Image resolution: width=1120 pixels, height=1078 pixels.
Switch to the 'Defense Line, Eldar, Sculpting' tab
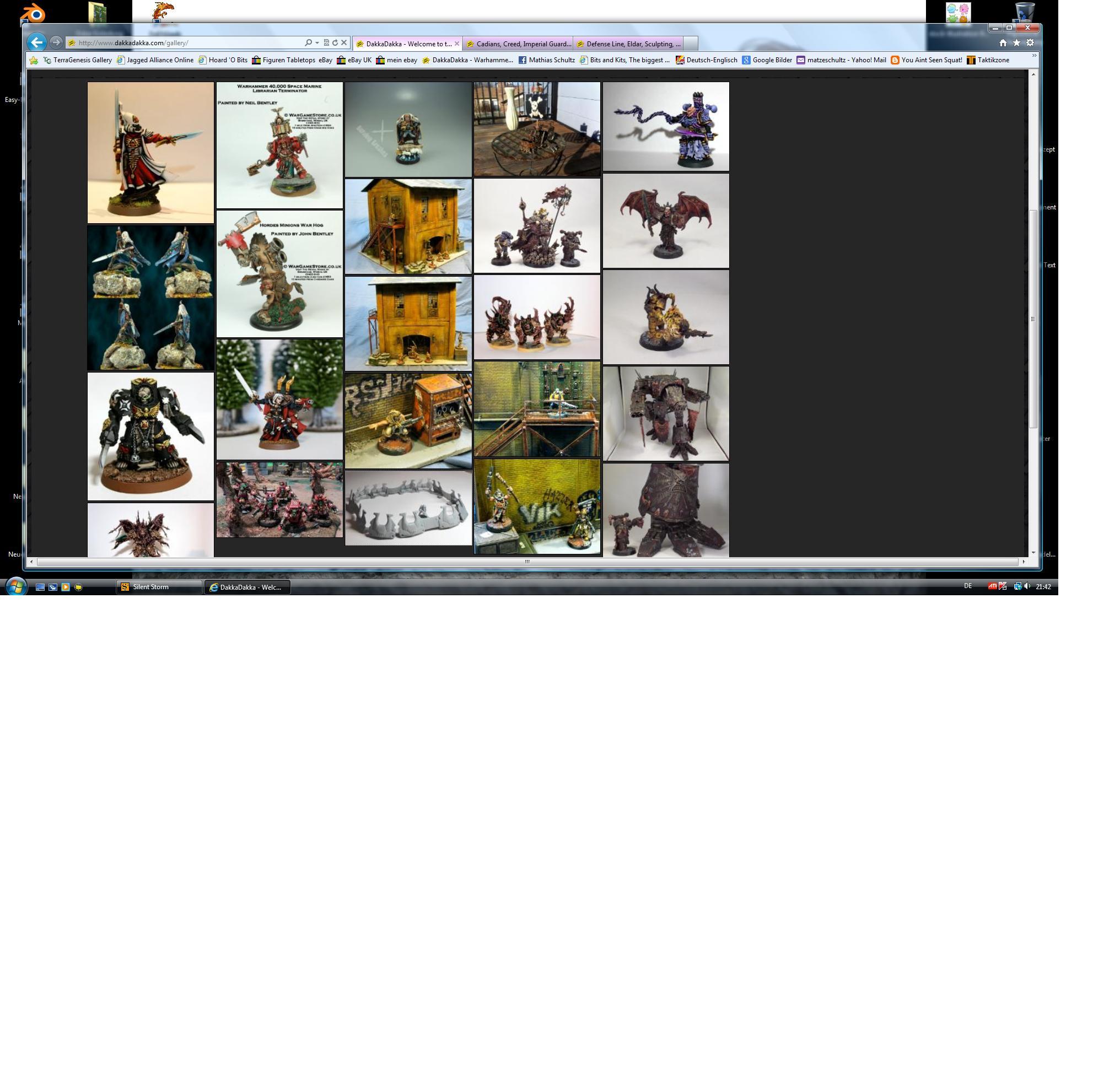click(628, 44)
